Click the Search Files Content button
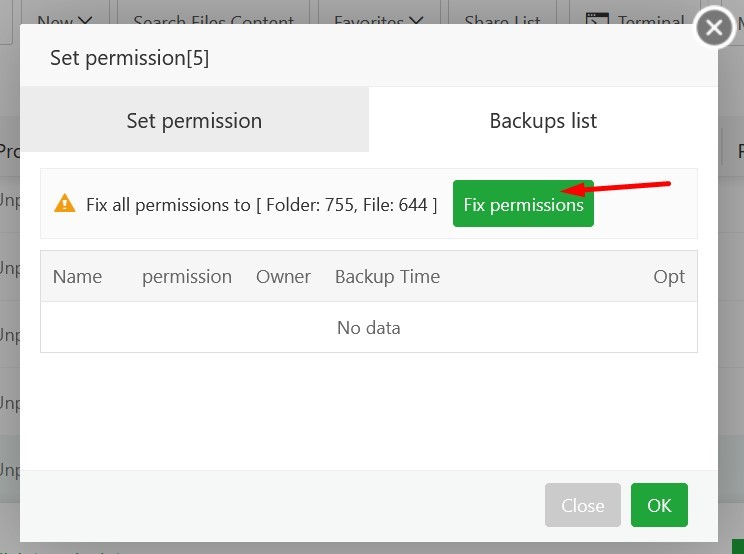This screenshot has height=554, width=744. 214,20
